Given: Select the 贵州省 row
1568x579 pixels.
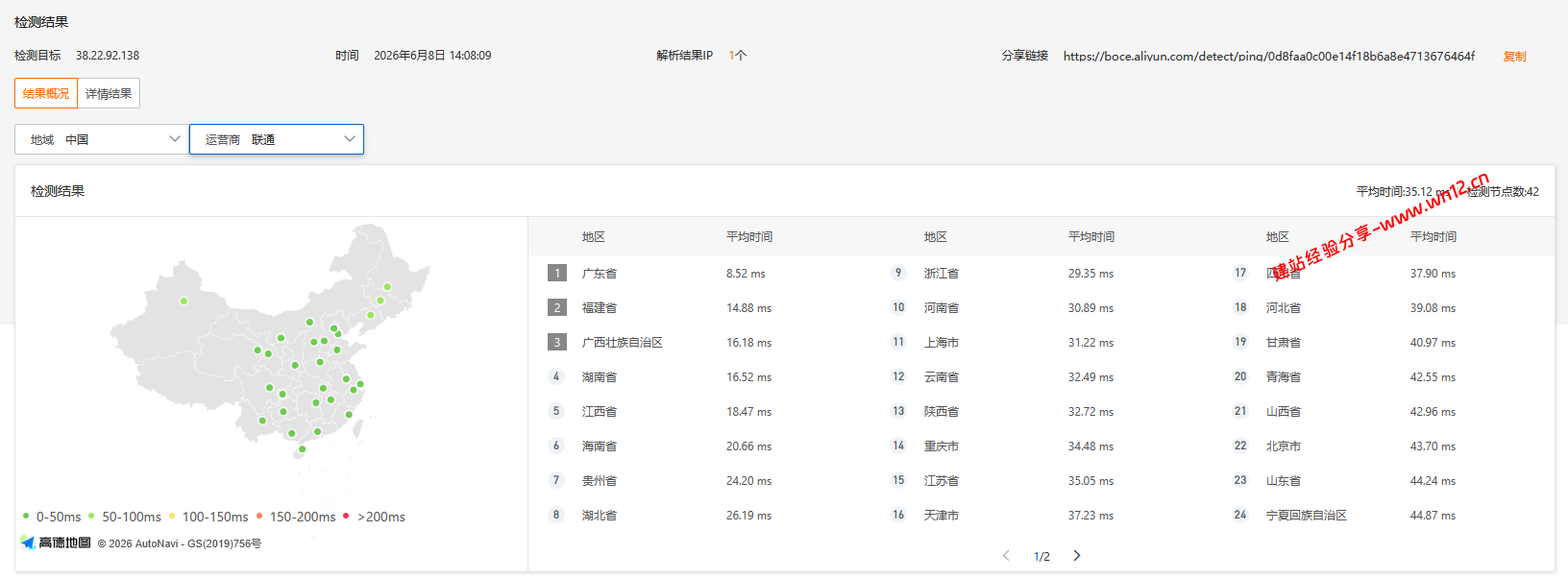Looking at the screenshot, I should point(701,480).
